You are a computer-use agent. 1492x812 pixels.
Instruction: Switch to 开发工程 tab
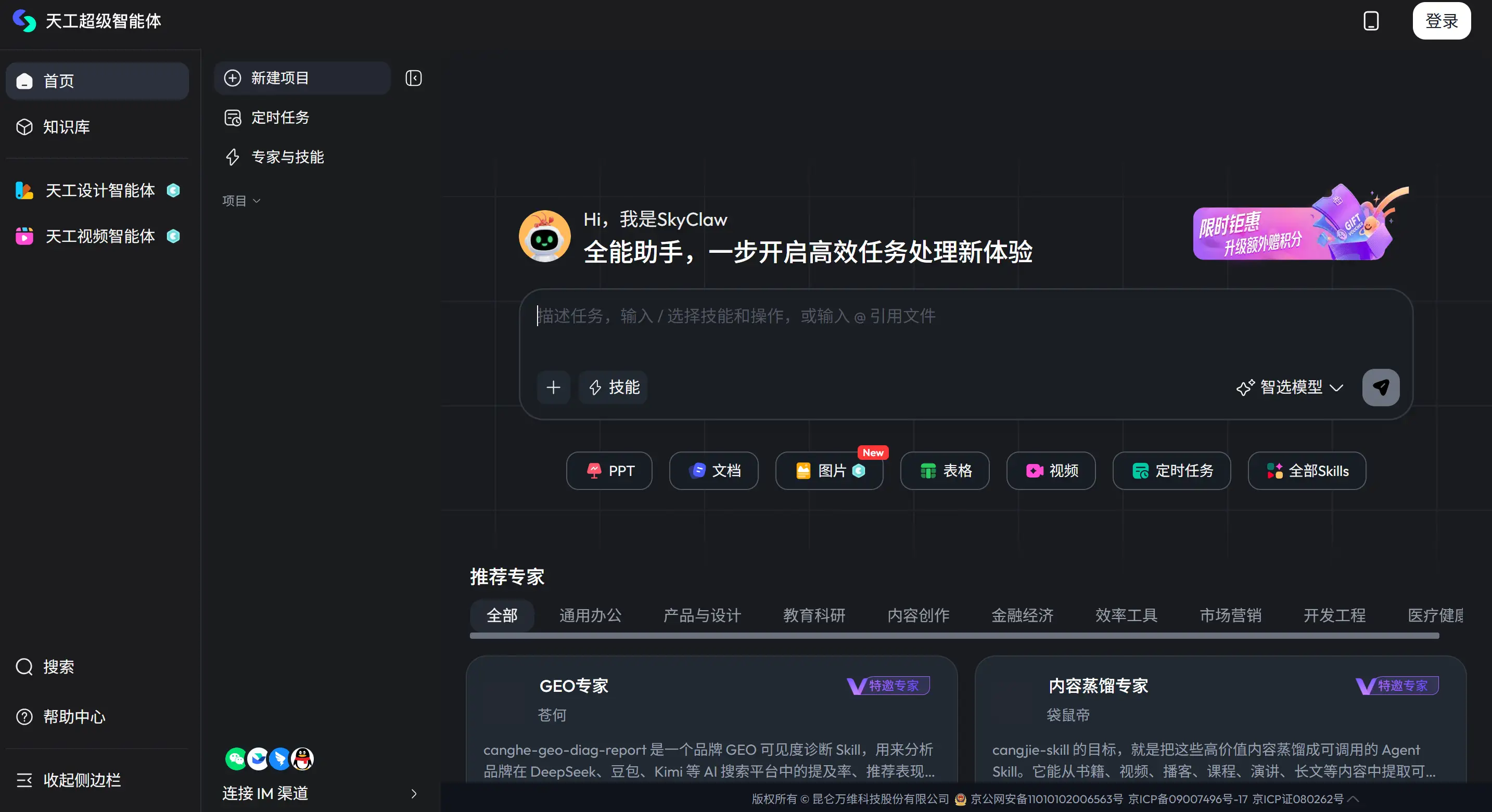1334,615
